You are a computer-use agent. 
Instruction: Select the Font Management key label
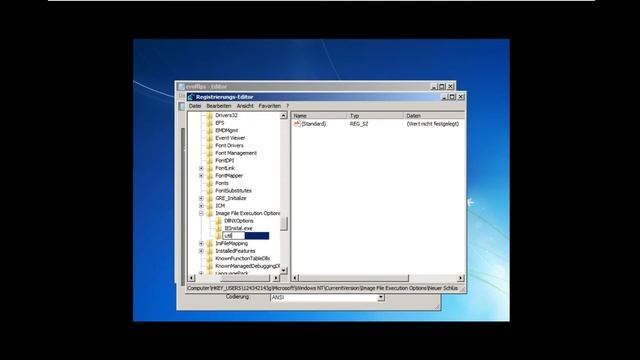click(236, 153)
